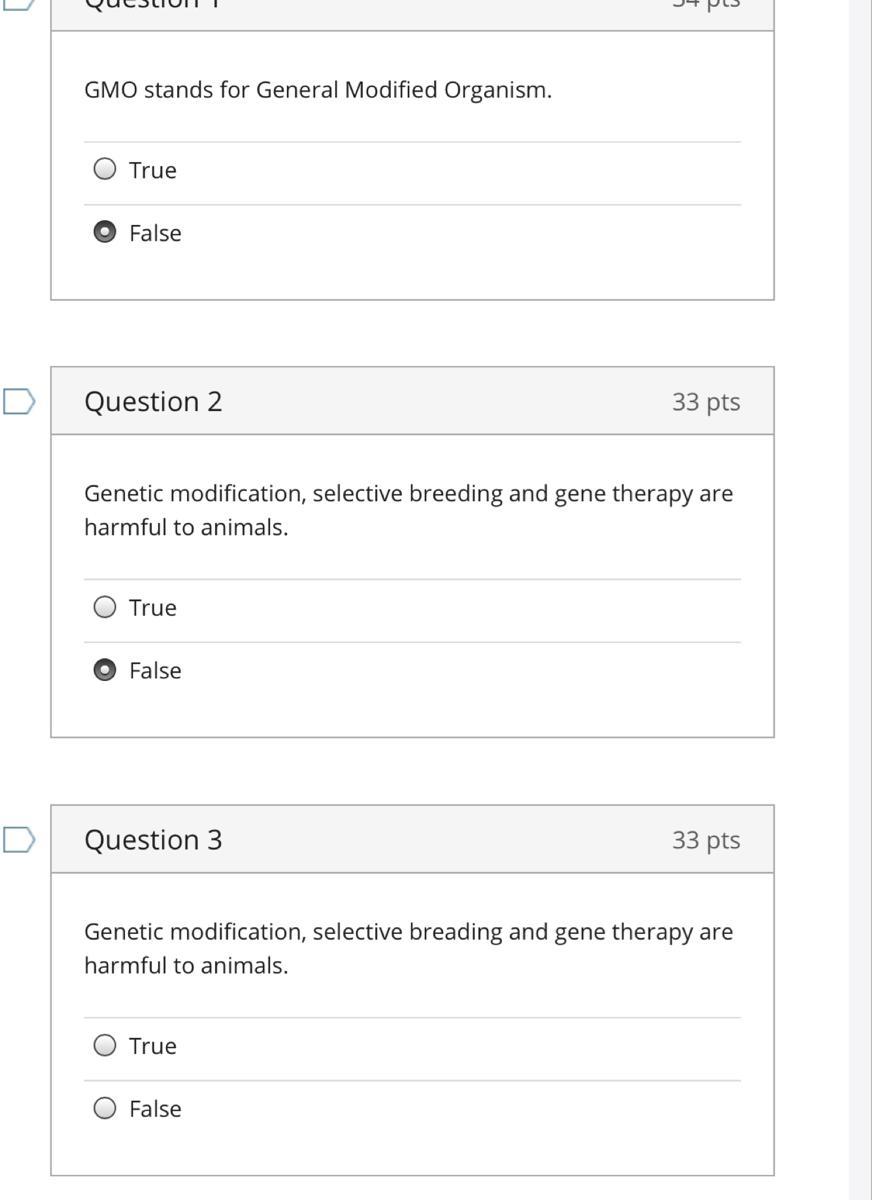
Task: Click the 33 pts label of Question 3
Action: [706, 840]
